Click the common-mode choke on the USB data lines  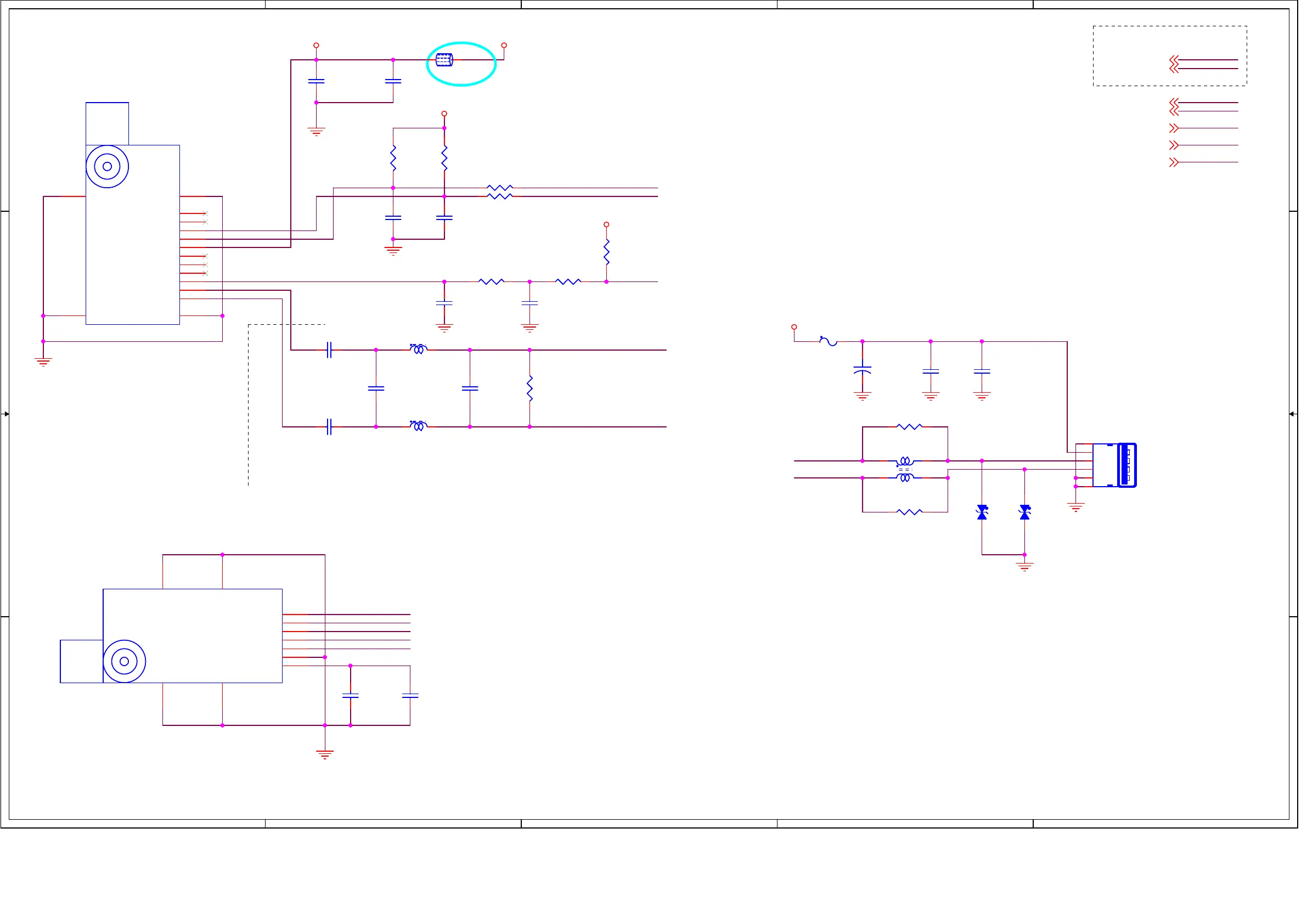click(905, 469)
